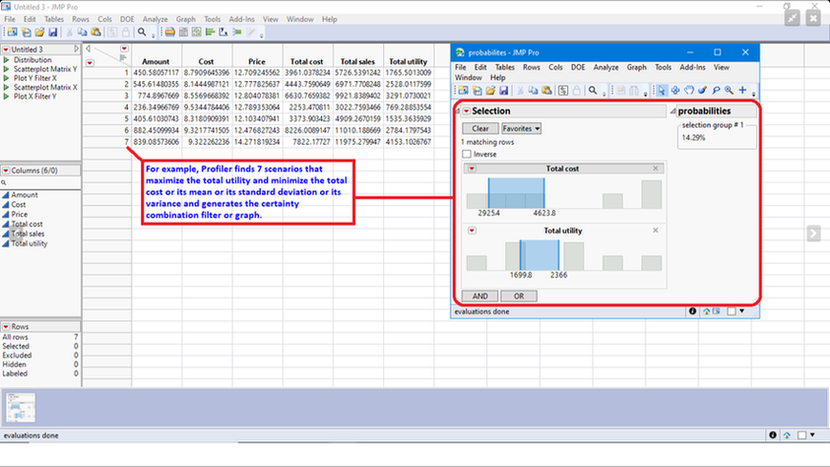Click the Clear button
The width and height of the screenshot is (830, 467).
tap(480, 129)
